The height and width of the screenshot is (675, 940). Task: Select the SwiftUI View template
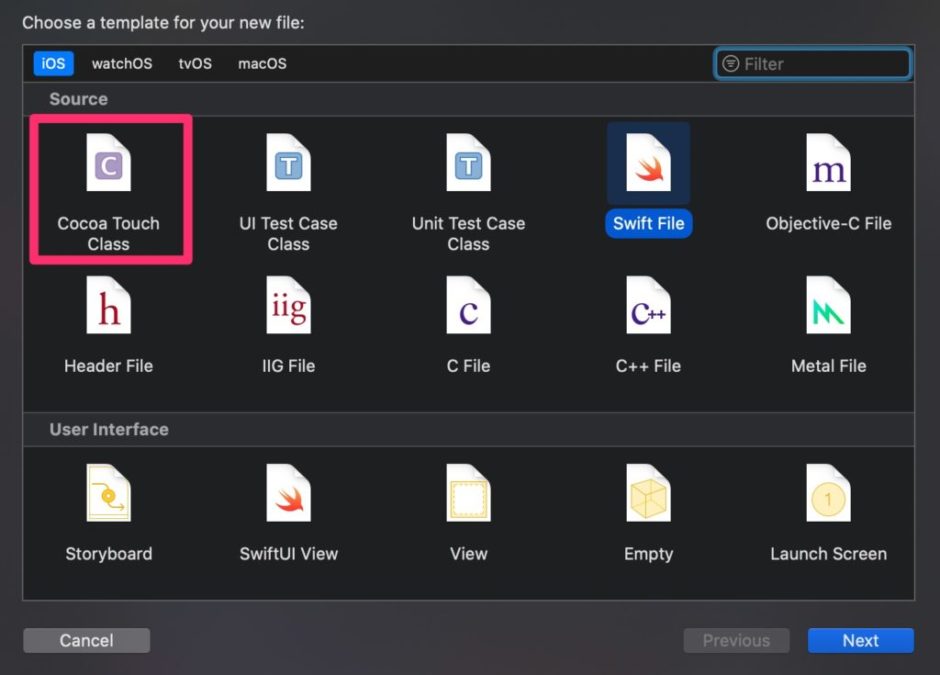pos(288,496)
